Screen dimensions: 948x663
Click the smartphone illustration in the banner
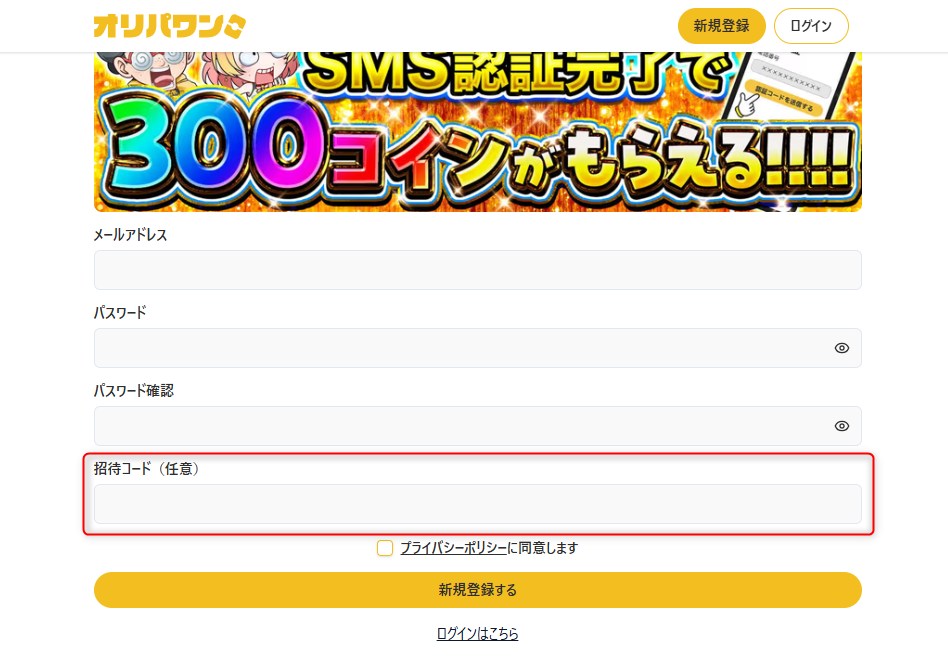[x=789, y=86]
